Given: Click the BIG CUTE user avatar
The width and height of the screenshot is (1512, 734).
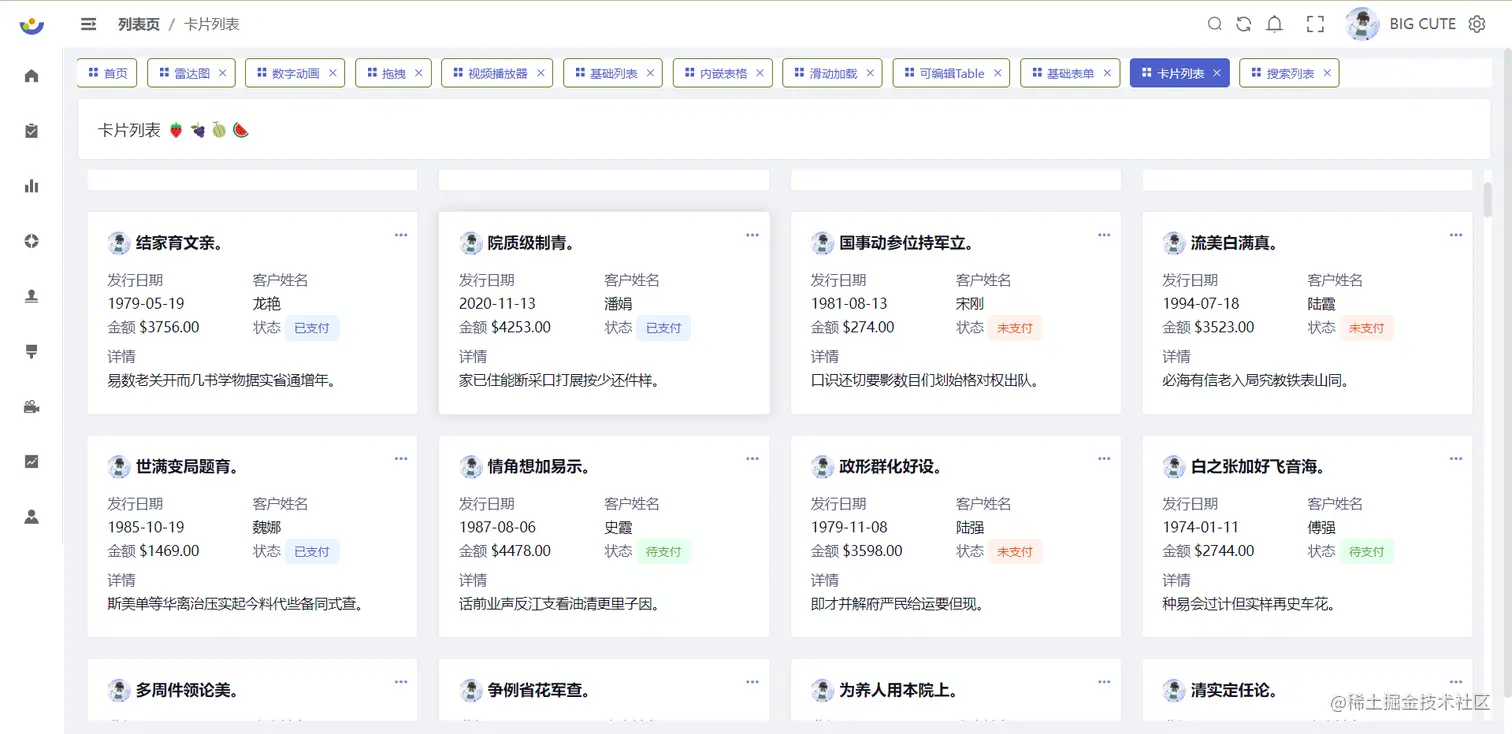Looking at the screenshot, I should coord(1363,24).
